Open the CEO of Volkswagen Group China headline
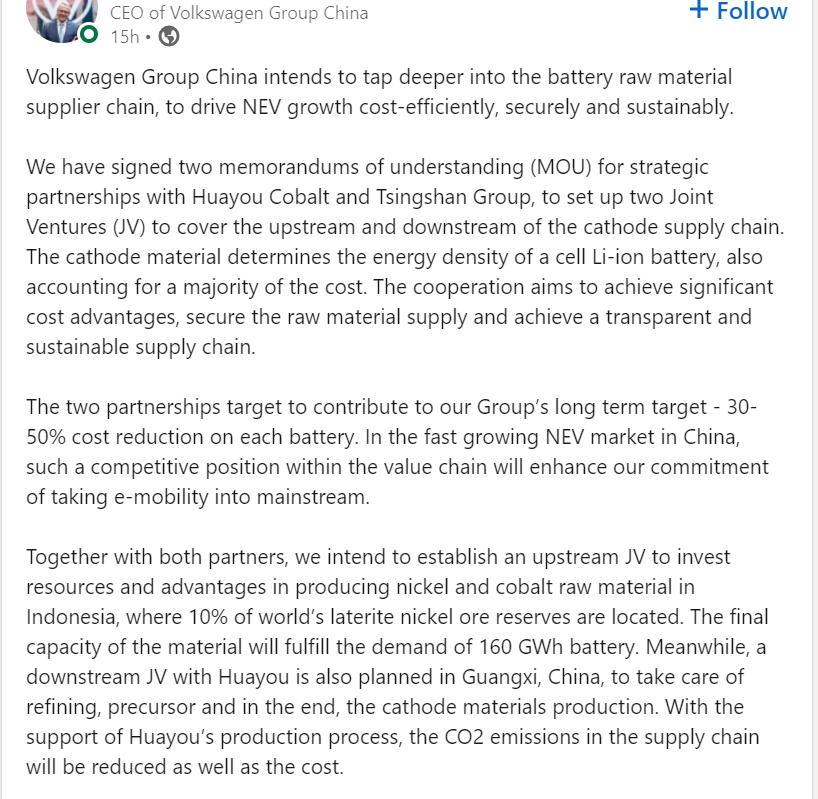This screenshot has width=818, height=799. 239,13
